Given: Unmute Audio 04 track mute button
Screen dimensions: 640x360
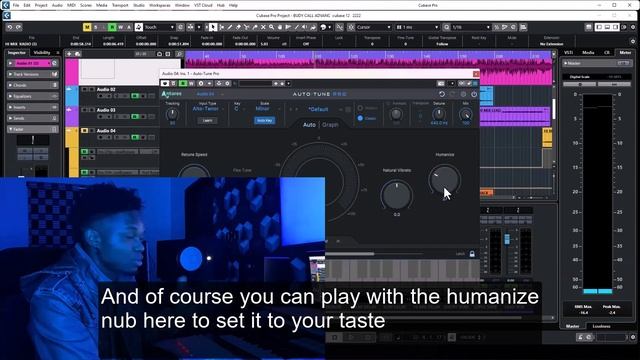Looking at the screenshot, I should click(84, 131).
